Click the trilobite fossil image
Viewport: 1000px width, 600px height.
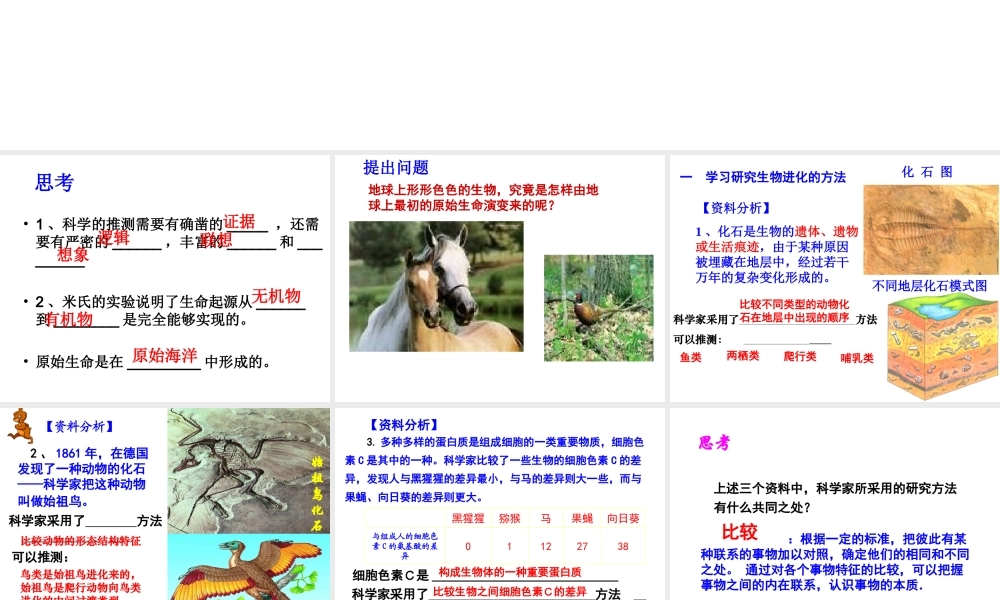click(x=930, y=230)
